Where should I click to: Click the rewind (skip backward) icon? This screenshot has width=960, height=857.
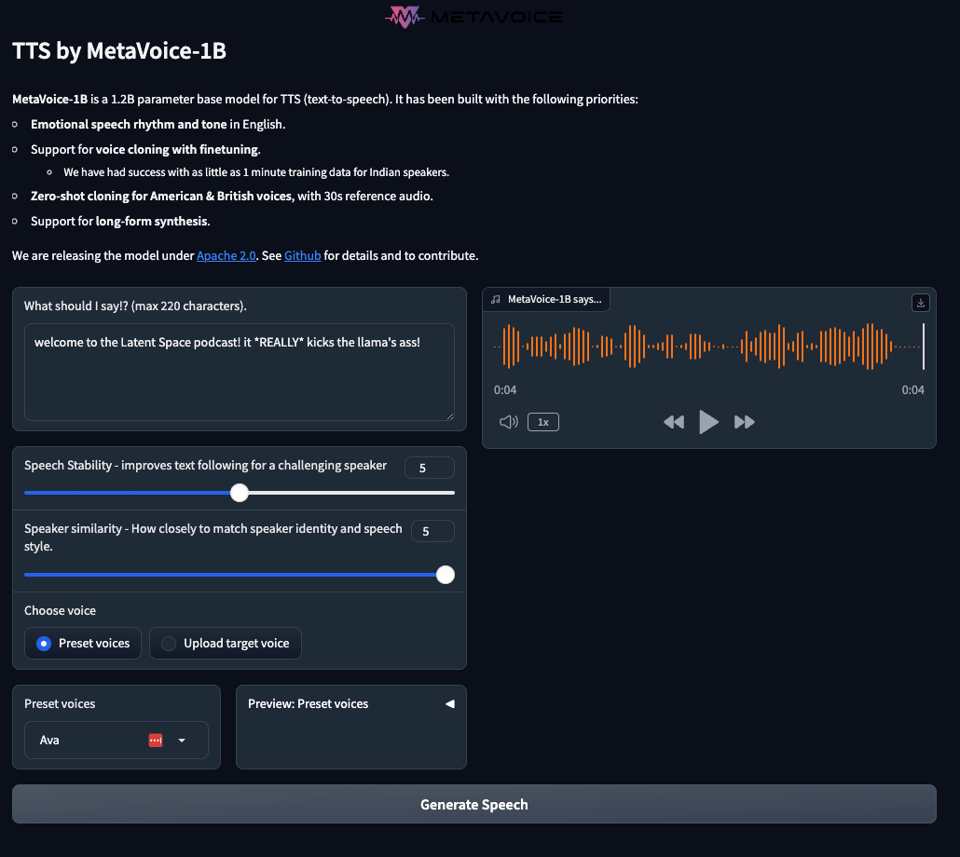[x=674, y=422]
